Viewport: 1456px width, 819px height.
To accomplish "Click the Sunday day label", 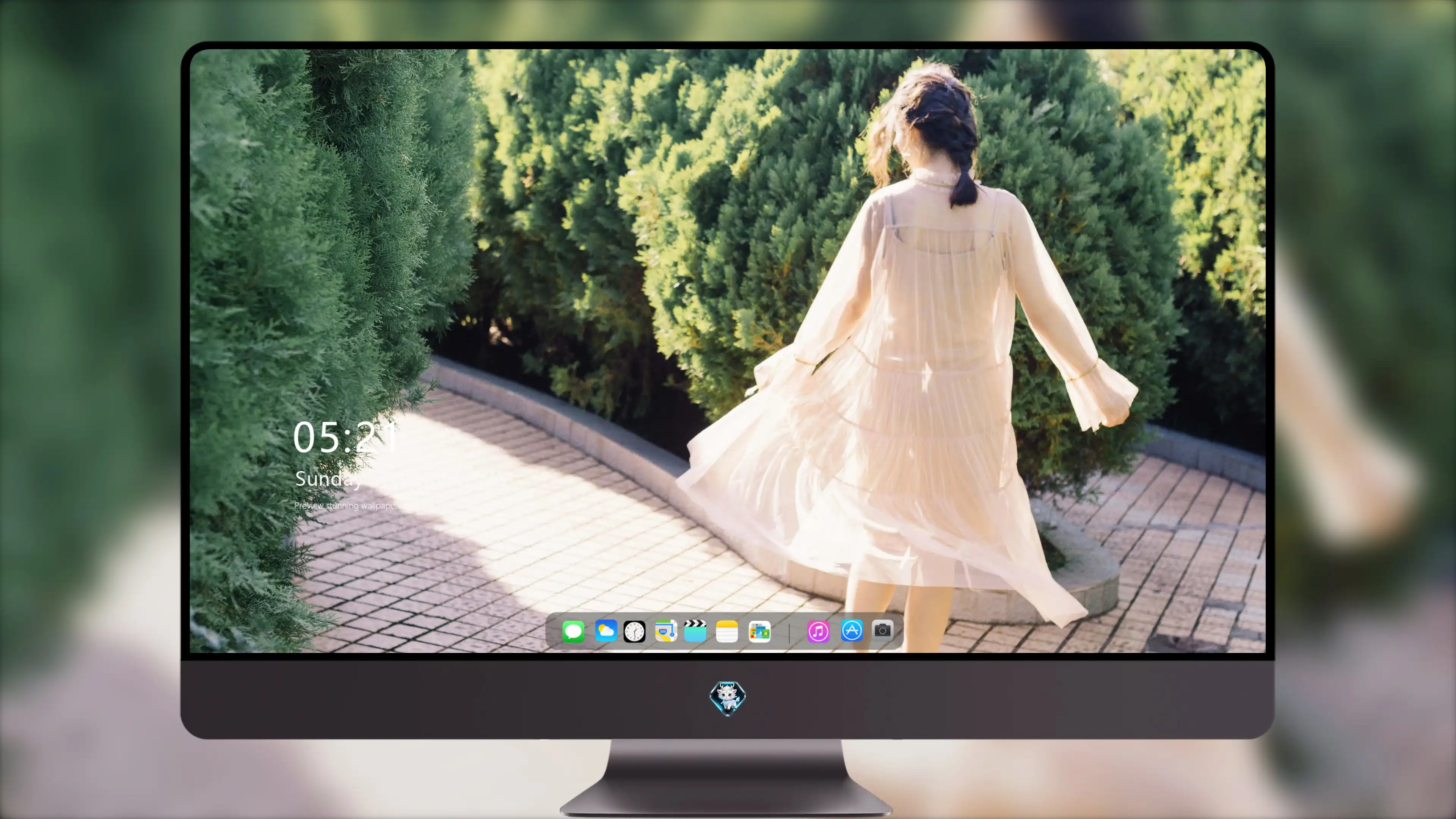I will click(328, 479).
